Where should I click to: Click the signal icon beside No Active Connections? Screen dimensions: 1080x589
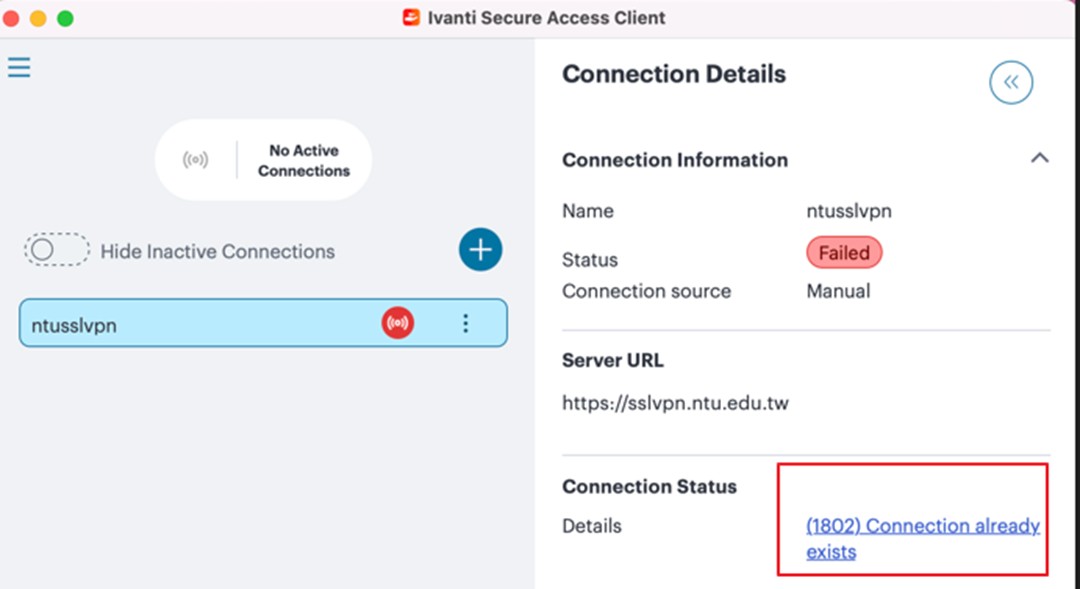pos(196,160)
